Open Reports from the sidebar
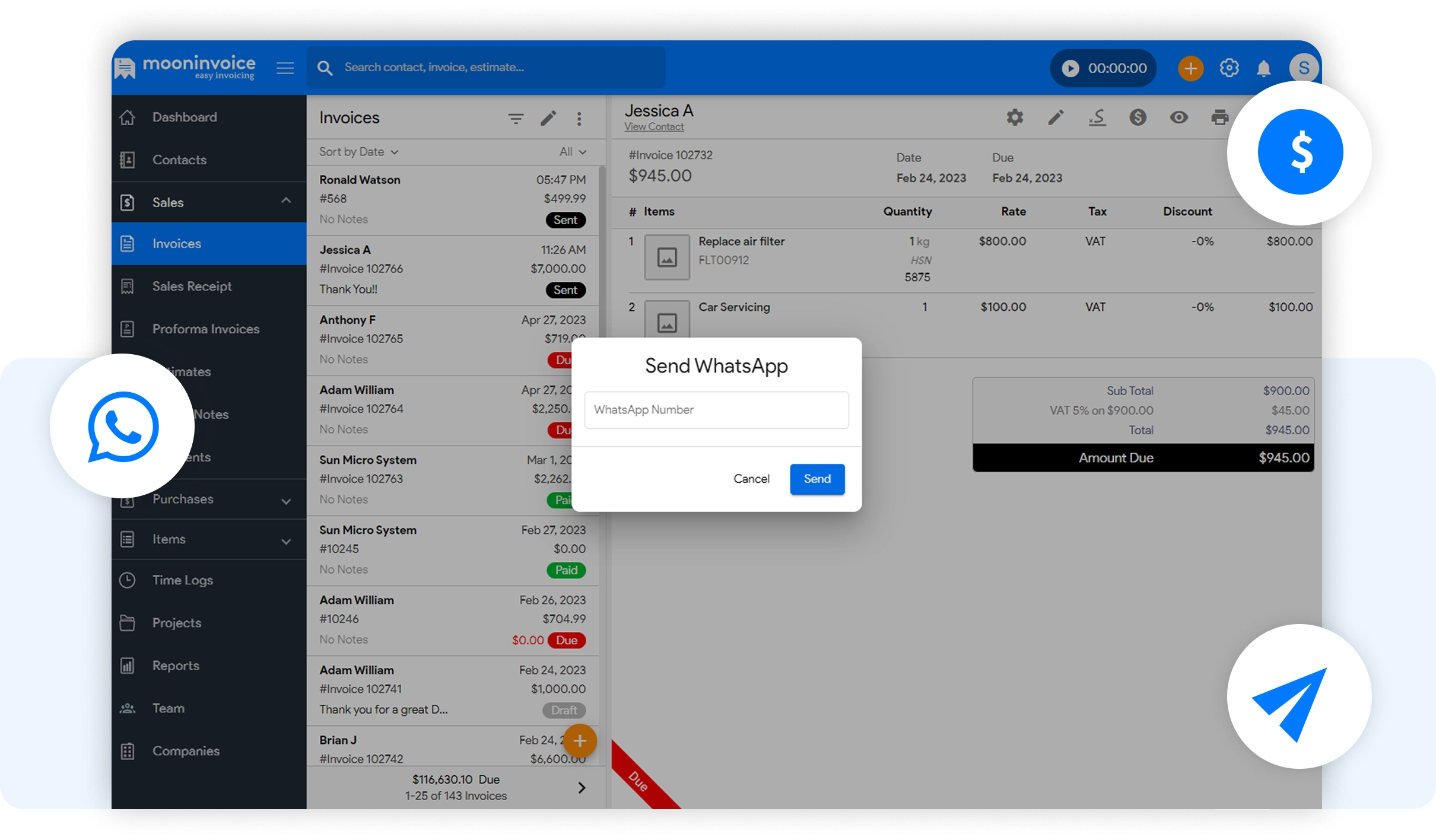The image size is (1436, 840). [x=176, y=666]
